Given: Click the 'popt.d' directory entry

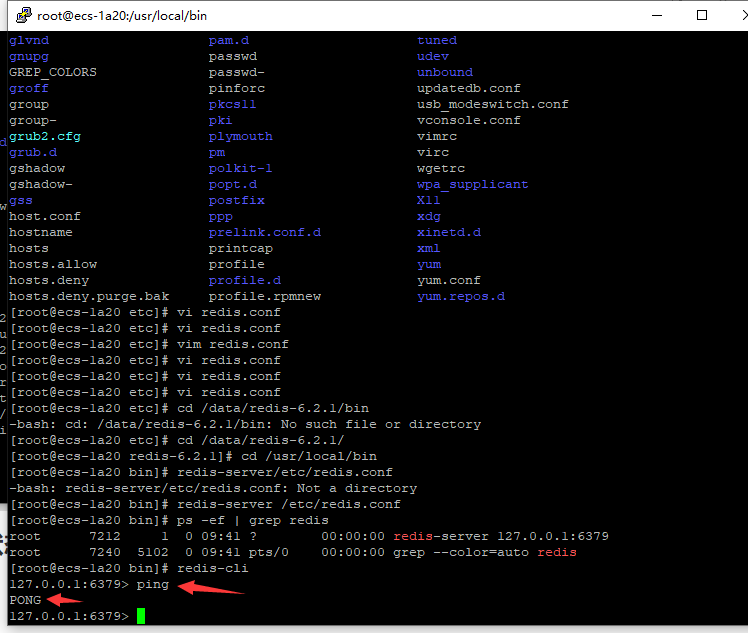Looking at the screenshot, I should (232, 185).
